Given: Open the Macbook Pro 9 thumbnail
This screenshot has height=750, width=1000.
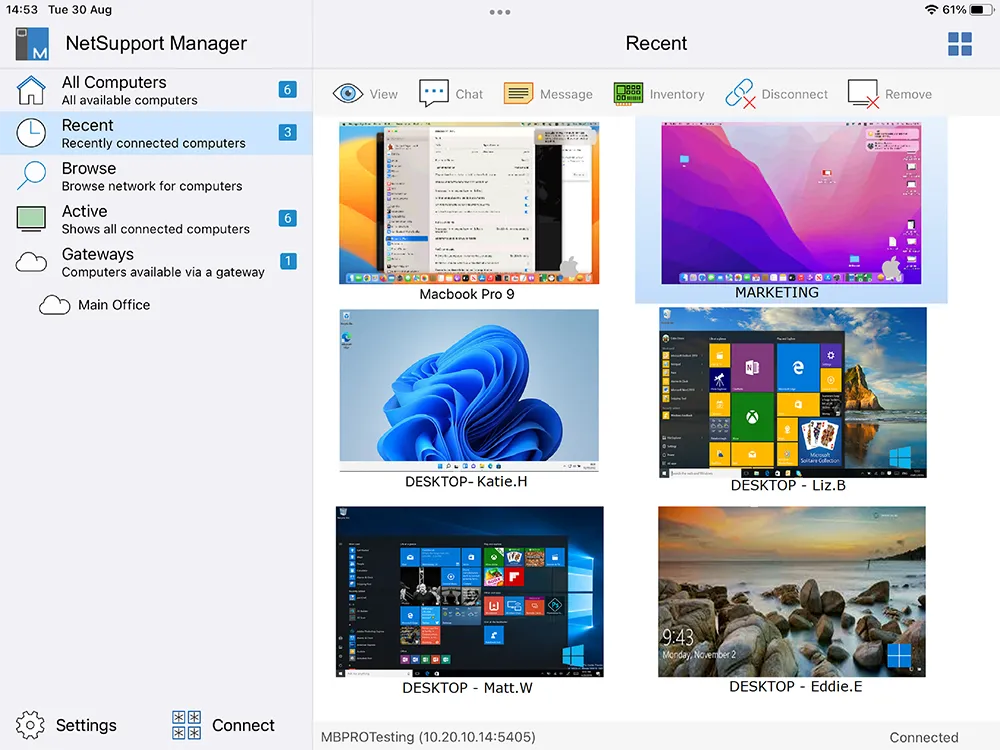Looking at the screenshot, I should (x=469, y=203).
